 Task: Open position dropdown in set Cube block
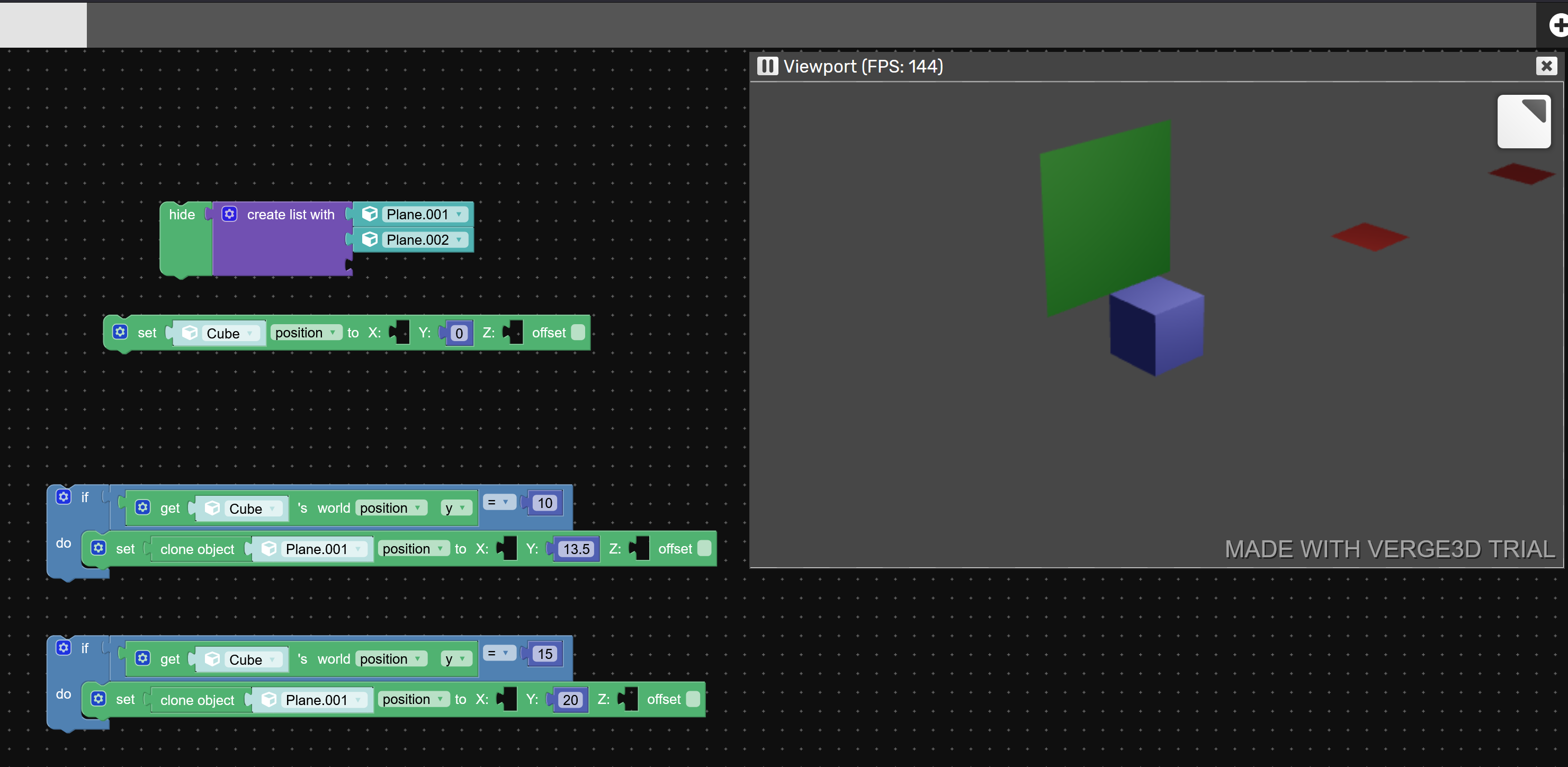(306, 332)
